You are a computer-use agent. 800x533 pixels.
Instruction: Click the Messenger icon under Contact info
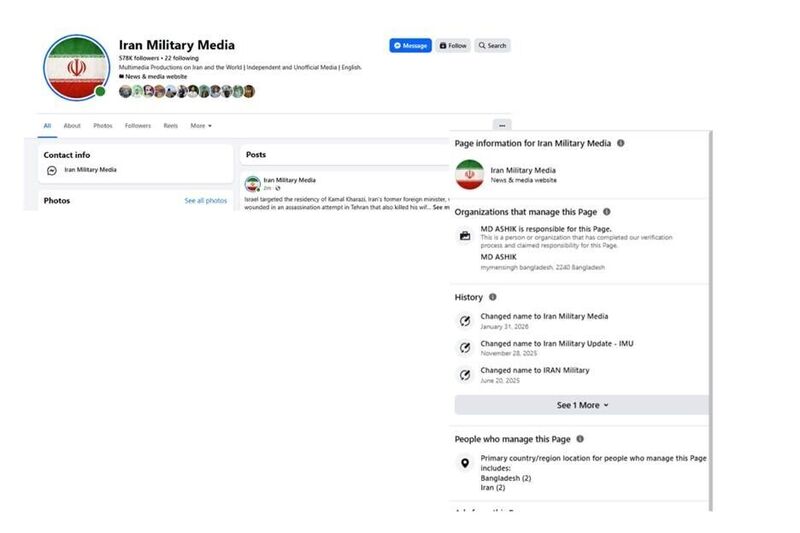(x=52, y=170)
